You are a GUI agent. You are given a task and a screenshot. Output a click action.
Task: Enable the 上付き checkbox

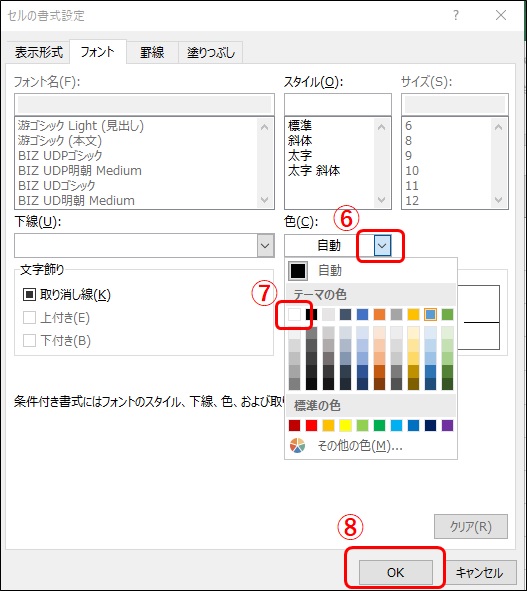click(29, 318)
